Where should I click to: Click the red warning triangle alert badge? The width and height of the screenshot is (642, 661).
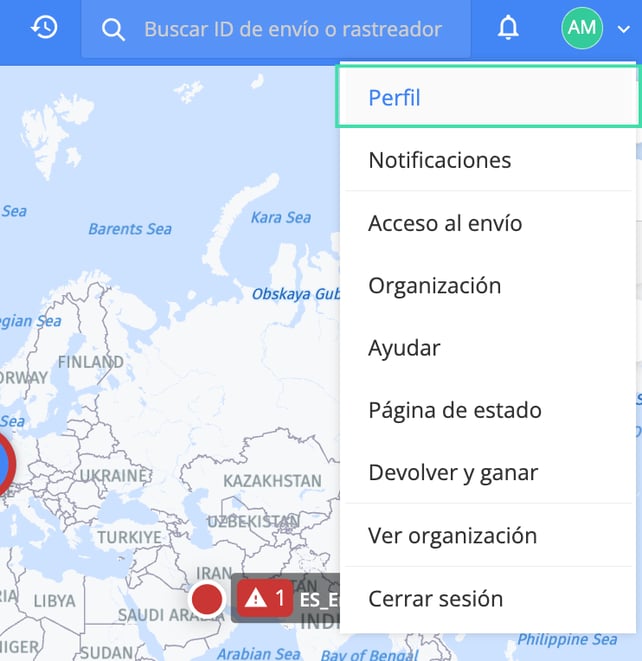[256, 599]
